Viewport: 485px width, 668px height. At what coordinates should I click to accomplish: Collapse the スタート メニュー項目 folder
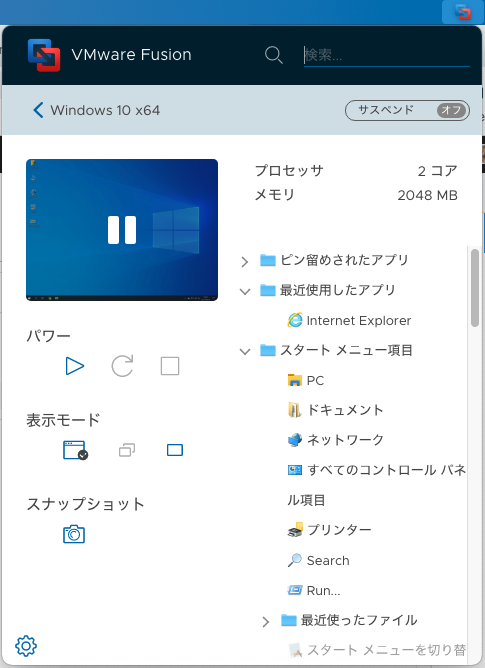click(x=245, y=351)
